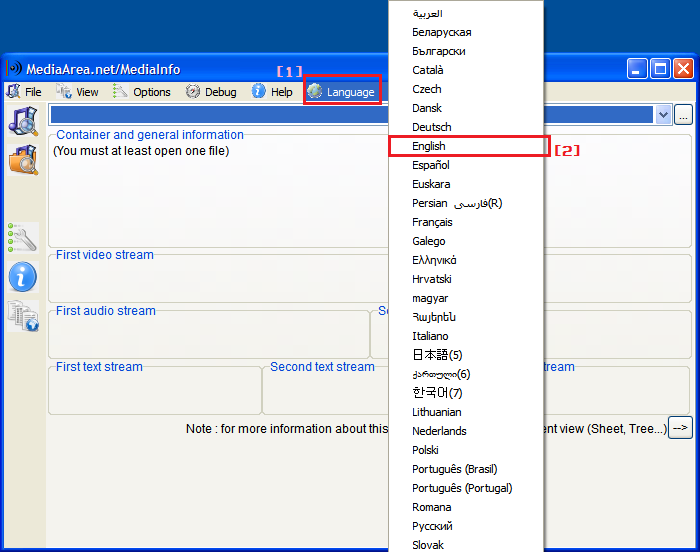
Task: Click the '-->' view switch button
Action: (680, 428)
